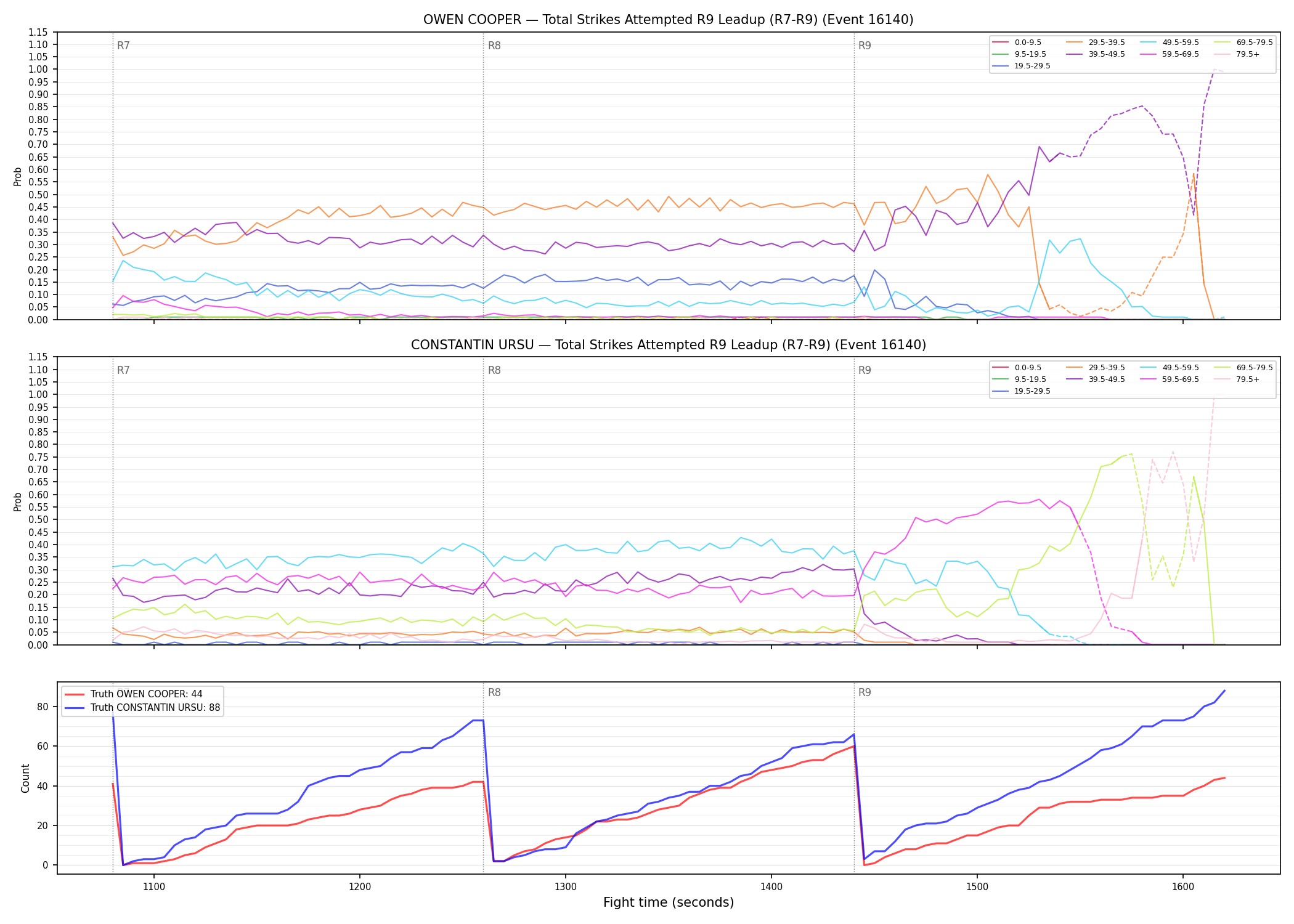The width and height of the screenshot is (1294, 924).
Task: Click y-tick 60 on the Count chart
Action: pos(43,746)
